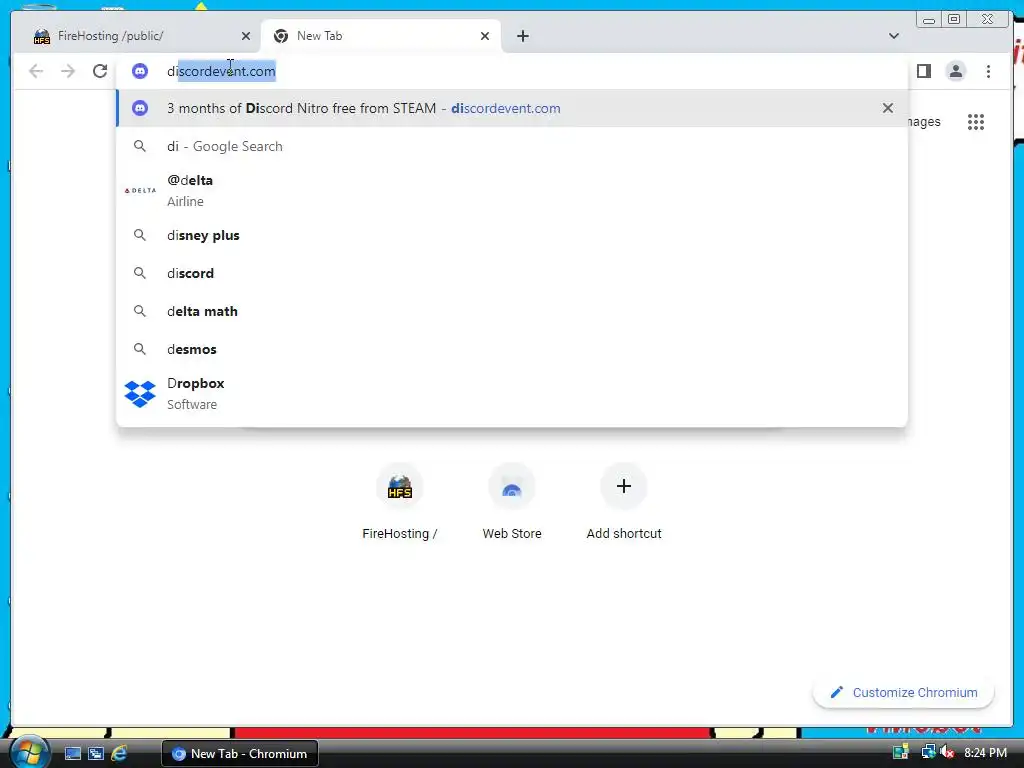Click the Add shortcut tile
This screenshot has height=768, width=1024.
[x=624, y=502]
